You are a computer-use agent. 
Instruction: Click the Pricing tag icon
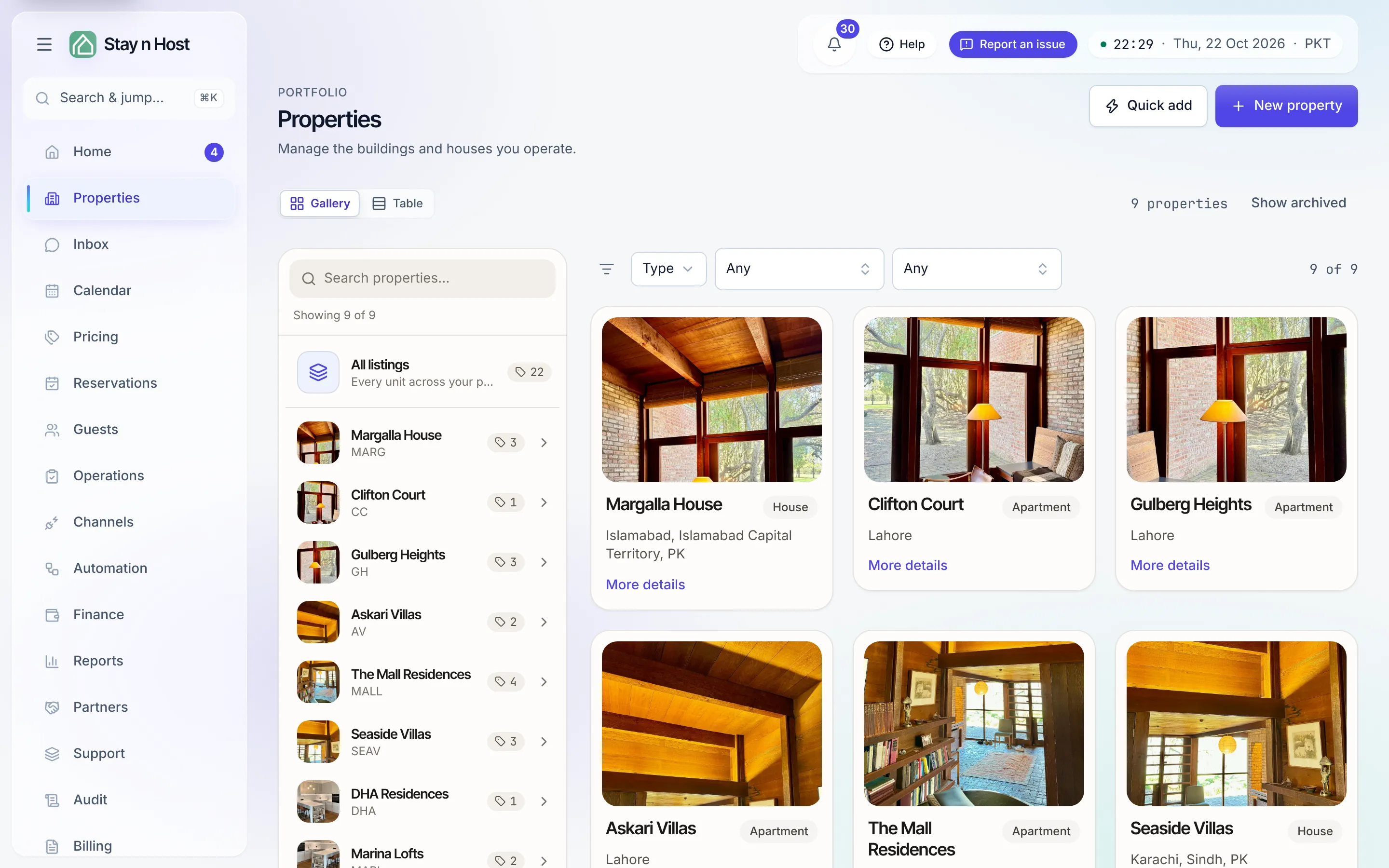pos(52,337)
